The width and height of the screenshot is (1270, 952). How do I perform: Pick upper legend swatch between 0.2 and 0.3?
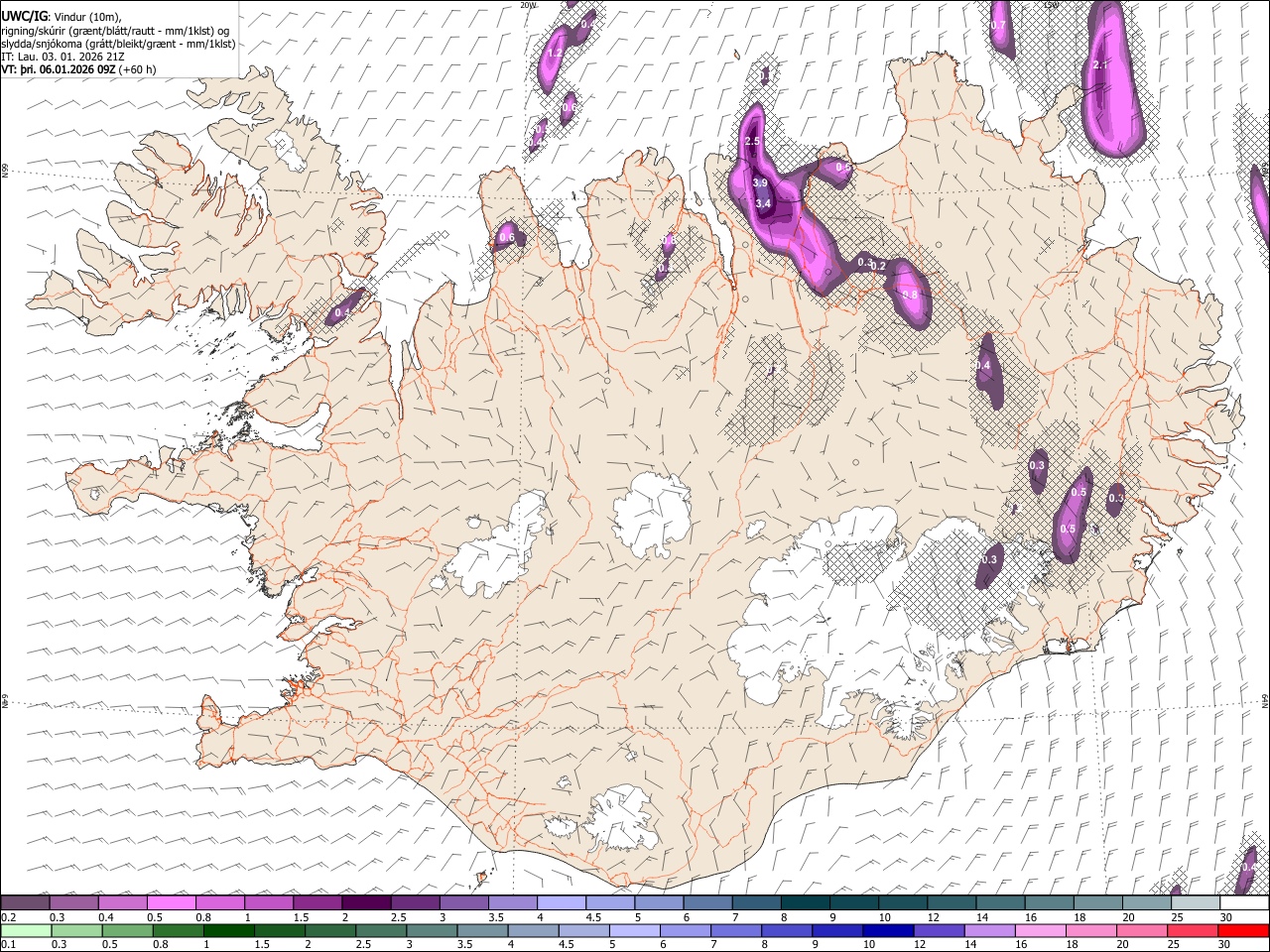(x=27, y=903)
